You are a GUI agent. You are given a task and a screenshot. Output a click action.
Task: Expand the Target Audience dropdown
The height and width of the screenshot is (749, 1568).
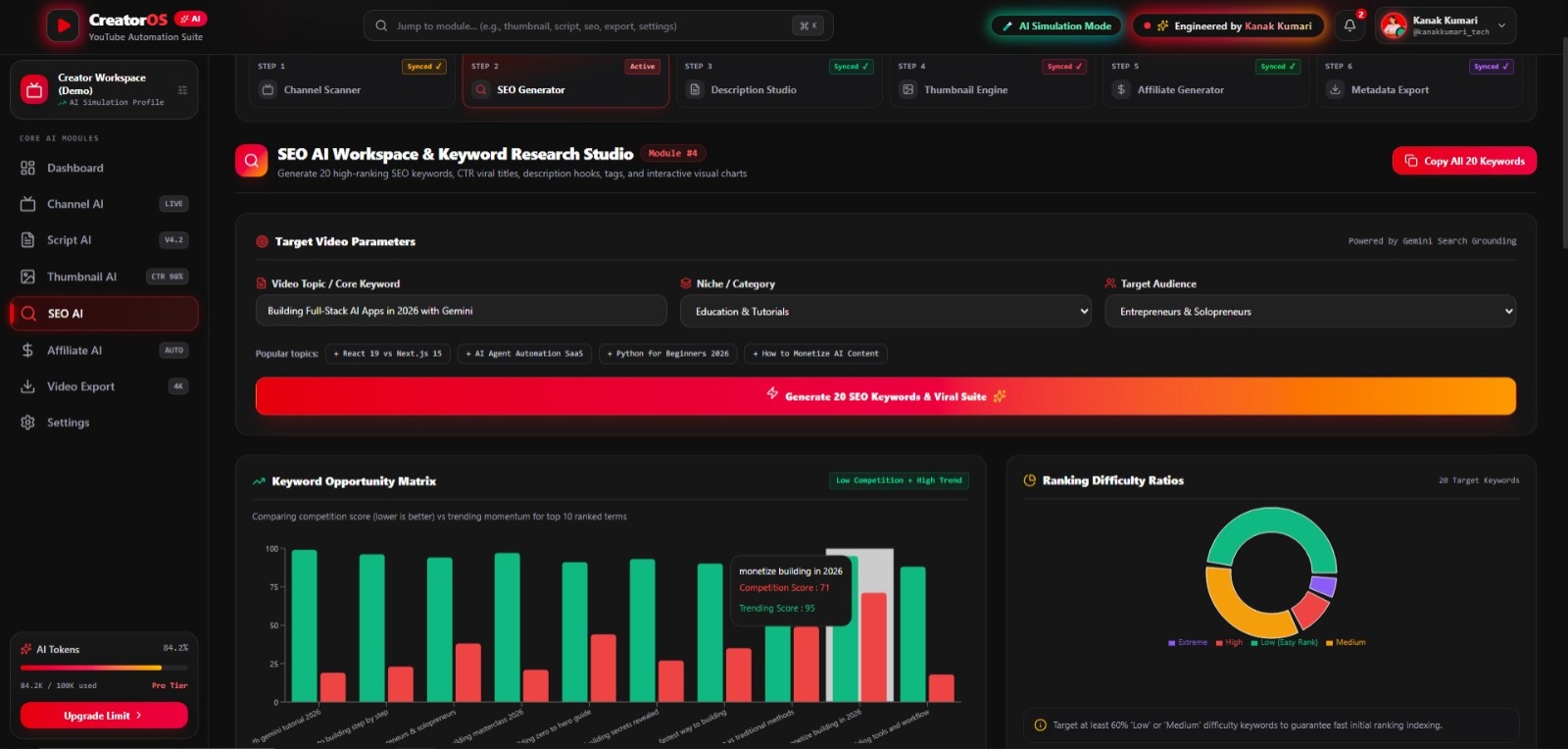tap(1310, 312)
